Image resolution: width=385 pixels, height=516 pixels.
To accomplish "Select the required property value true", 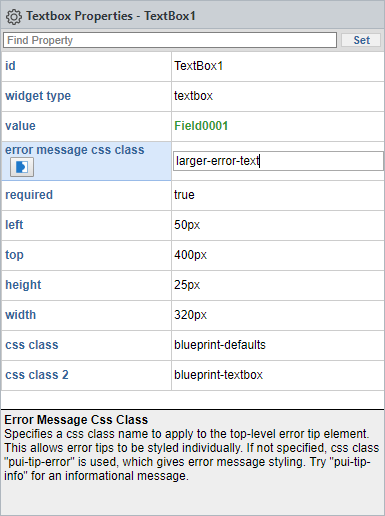I will (x=184, y=195).
